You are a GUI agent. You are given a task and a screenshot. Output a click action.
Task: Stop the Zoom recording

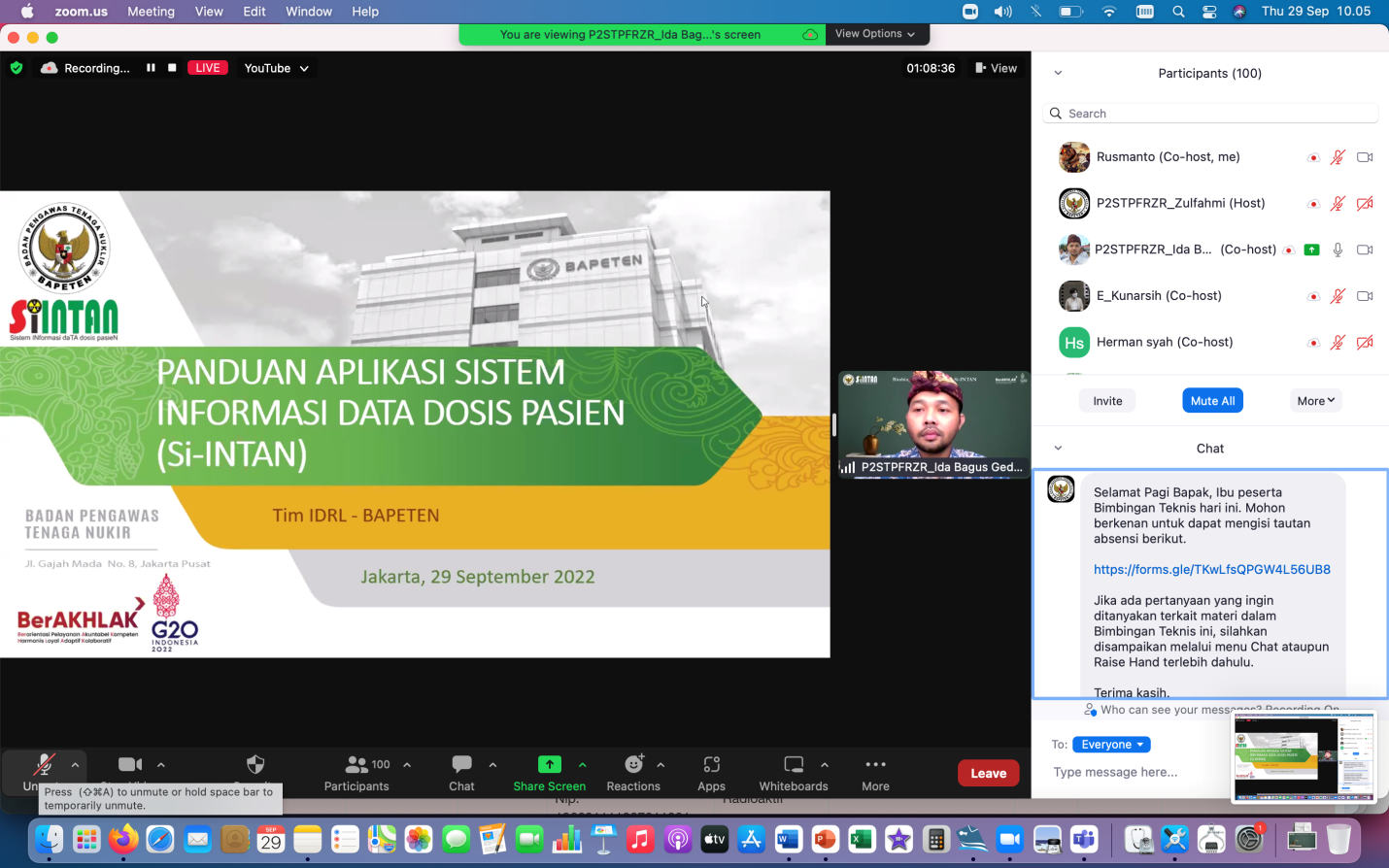point(172,68)
